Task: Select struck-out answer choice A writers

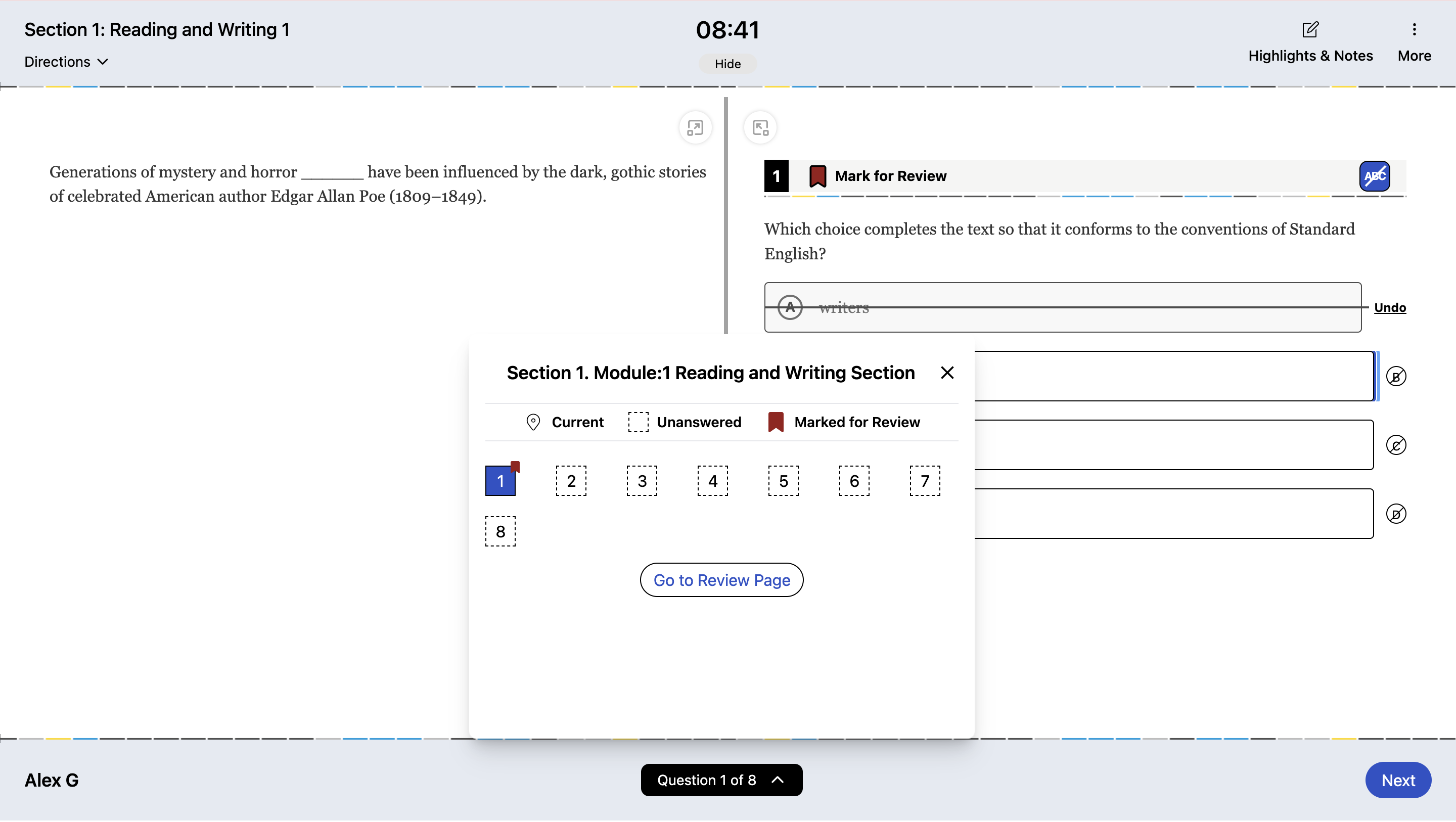Action: click(x=1062, y=308)
